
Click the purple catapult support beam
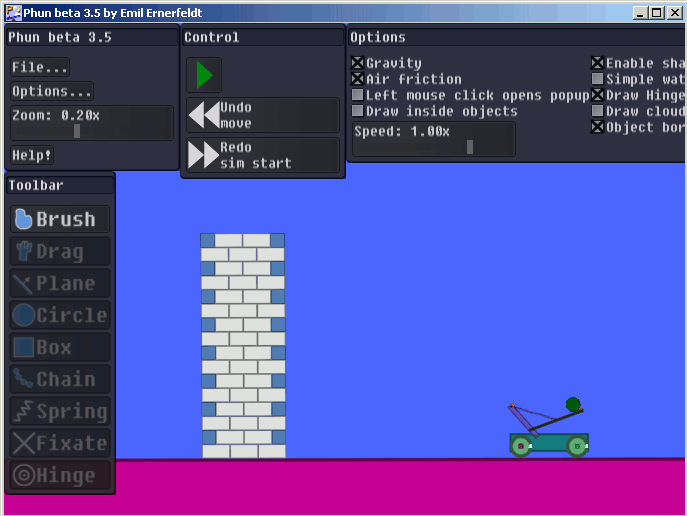point(524,421)
